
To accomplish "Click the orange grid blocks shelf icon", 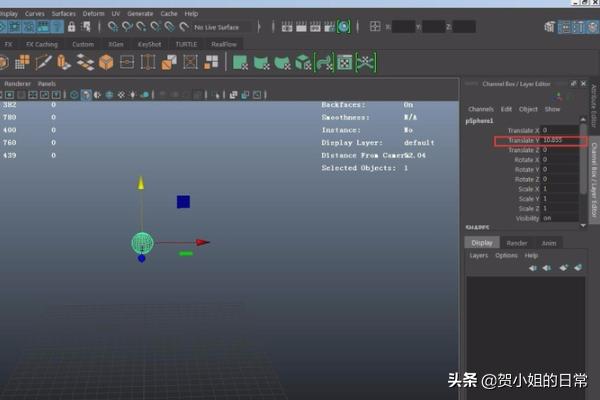I will click(x=22, y=62).
